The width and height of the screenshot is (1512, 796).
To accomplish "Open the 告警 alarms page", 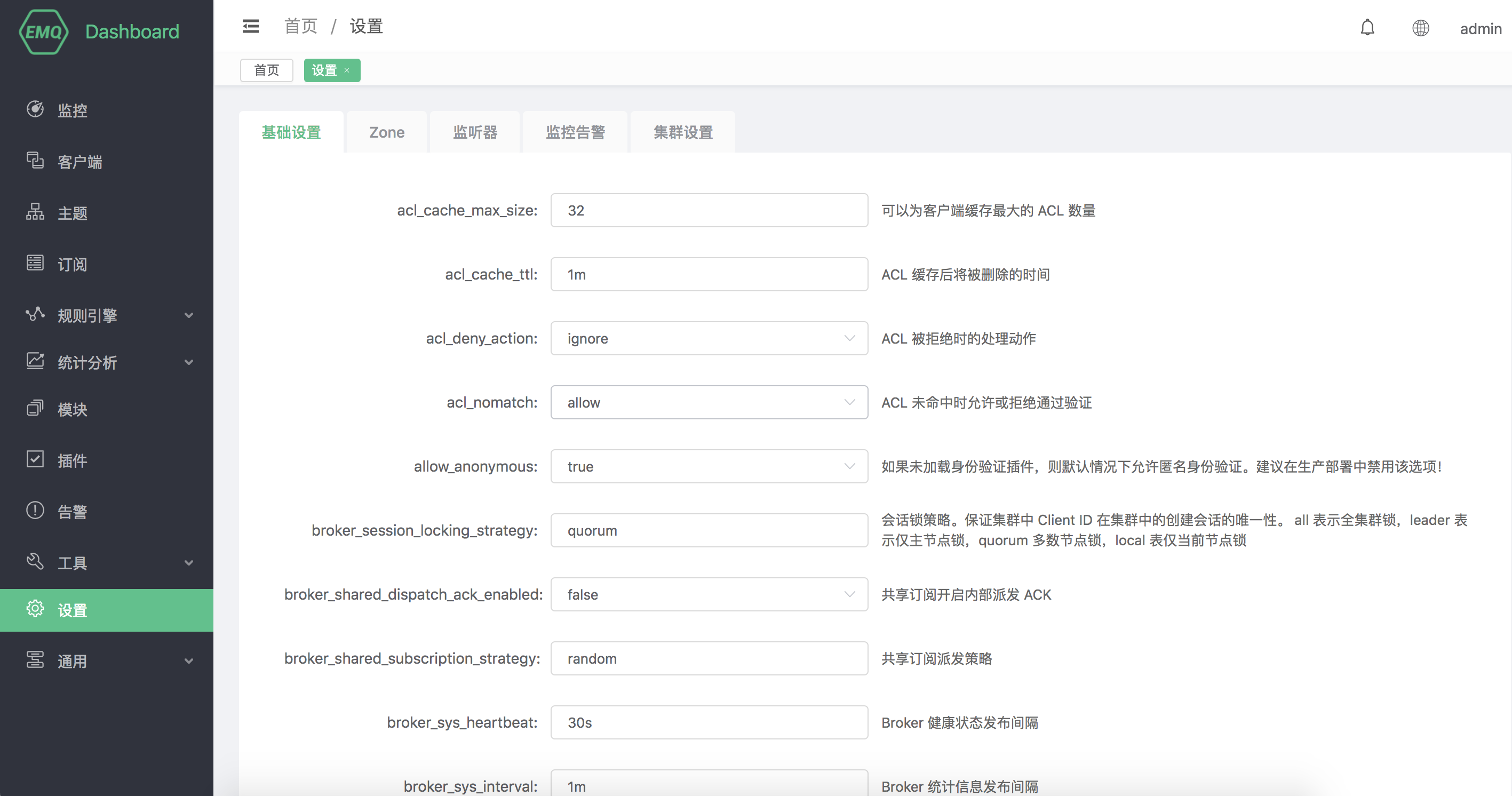I will point(72,511).
